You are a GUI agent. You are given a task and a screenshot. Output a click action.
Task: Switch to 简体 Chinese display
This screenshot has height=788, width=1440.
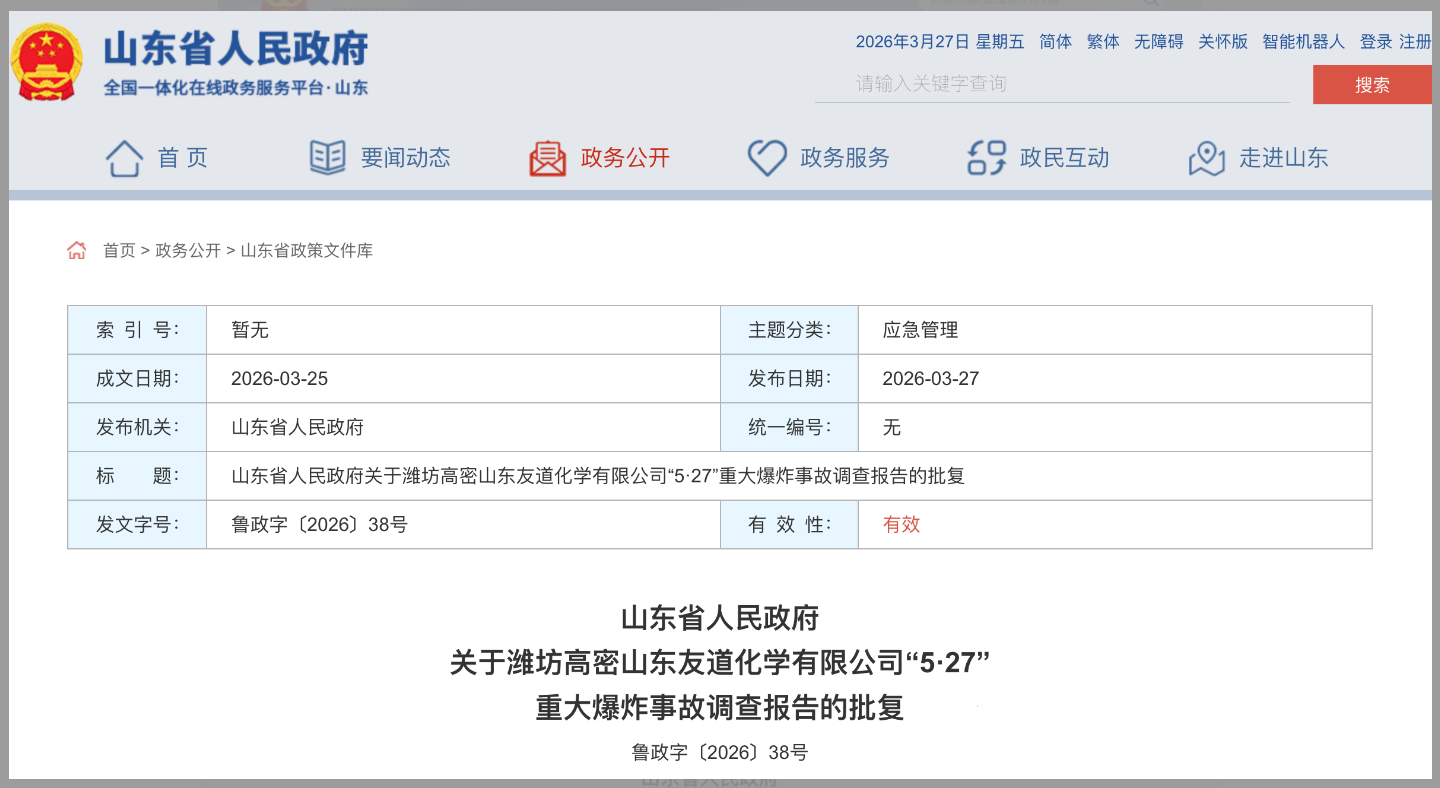click(1055, 42)
